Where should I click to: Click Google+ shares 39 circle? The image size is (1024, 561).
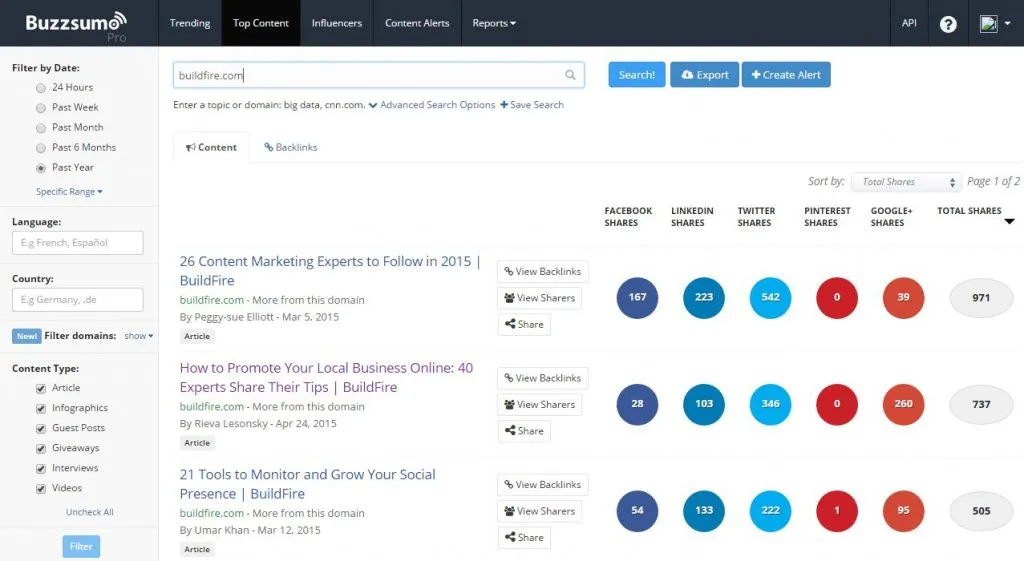[x=903, y=298]
